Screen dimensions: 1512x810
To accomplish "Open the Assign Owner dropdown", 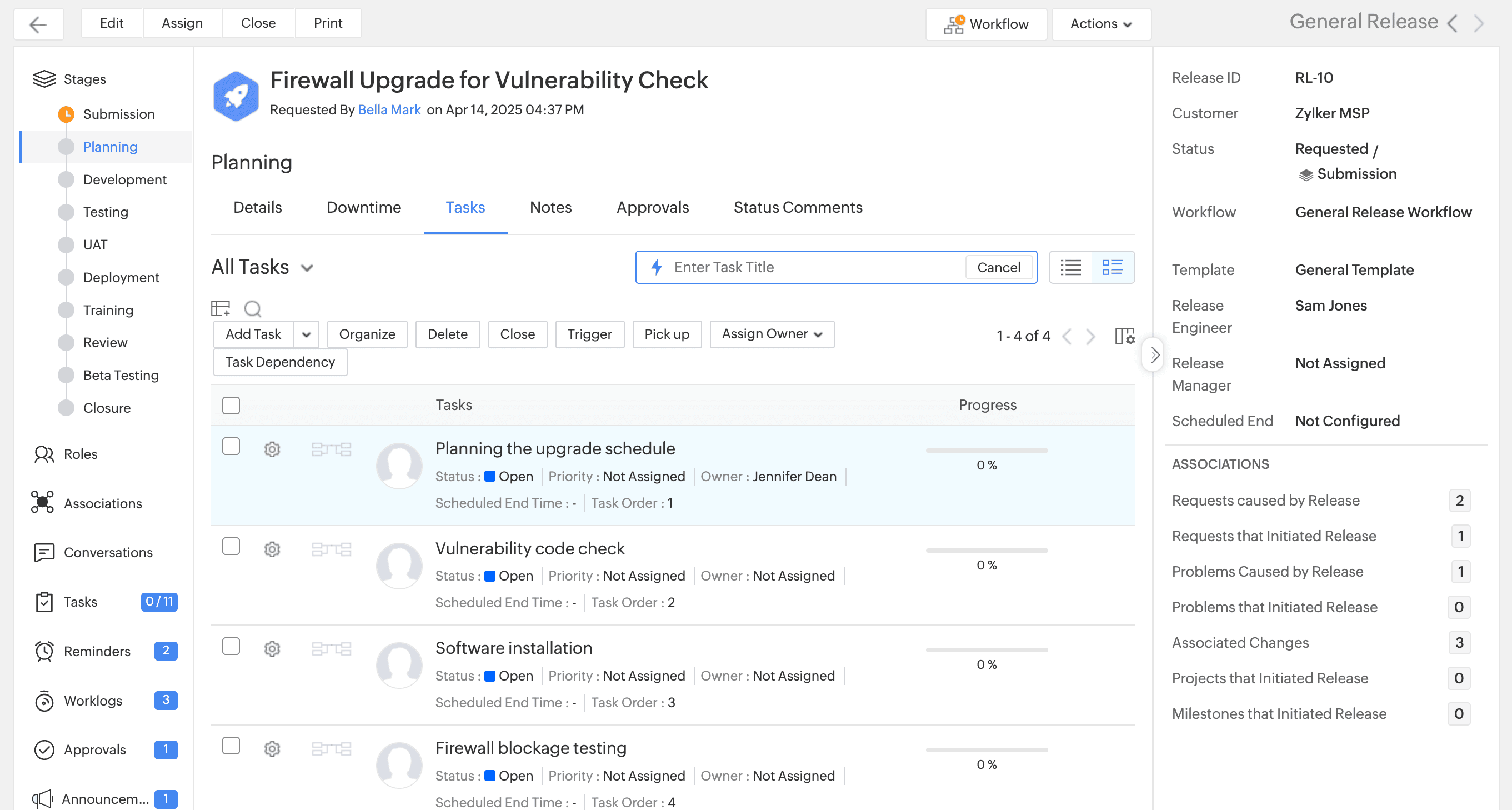I will tap(771, 334).
